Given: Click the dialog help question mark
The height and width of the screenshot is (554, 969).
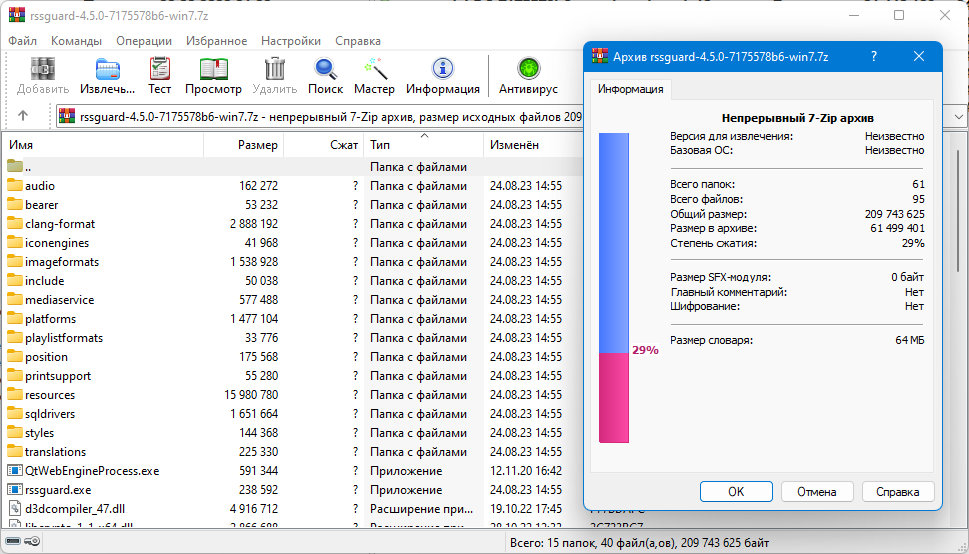Looking at the screenshot, I should 873,56.
